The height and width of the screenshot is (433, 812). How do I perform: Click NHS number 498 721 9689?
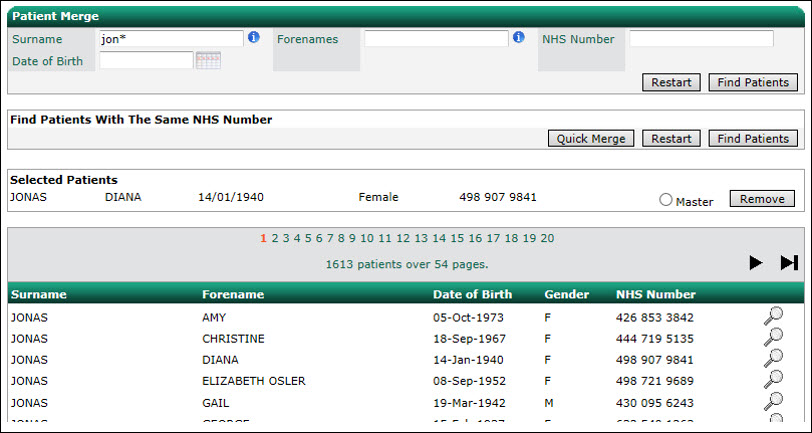[655, 381]
